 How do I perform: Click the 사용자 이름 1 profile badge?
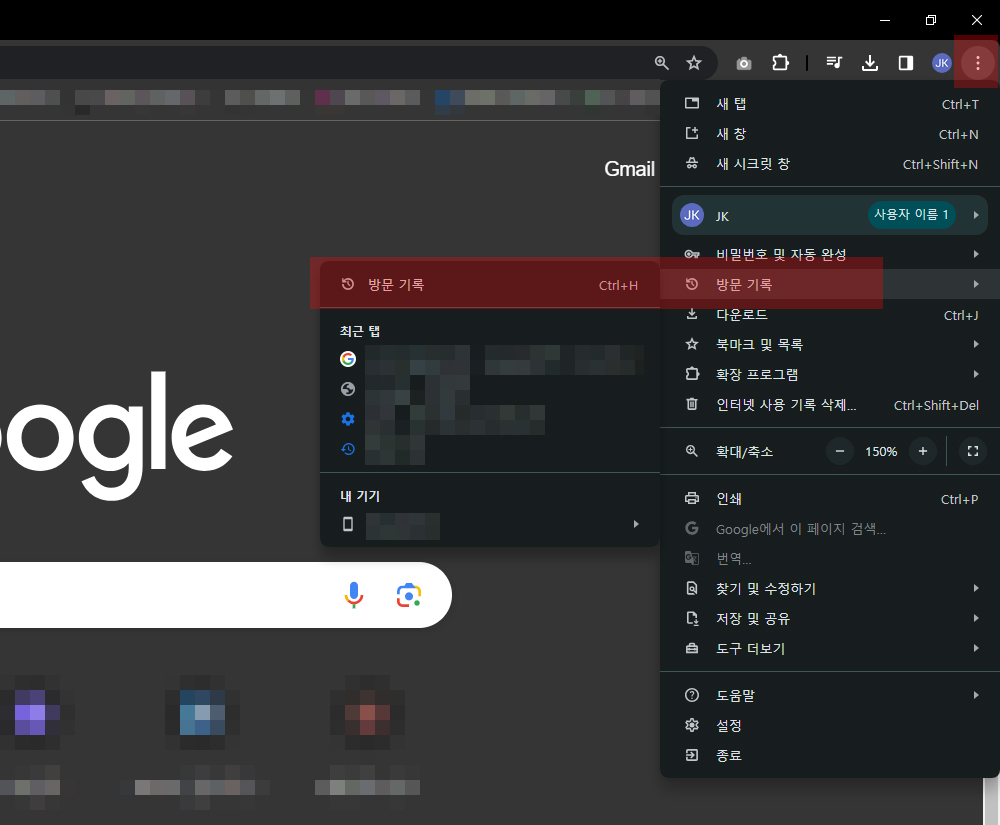[x=911, y=215]
